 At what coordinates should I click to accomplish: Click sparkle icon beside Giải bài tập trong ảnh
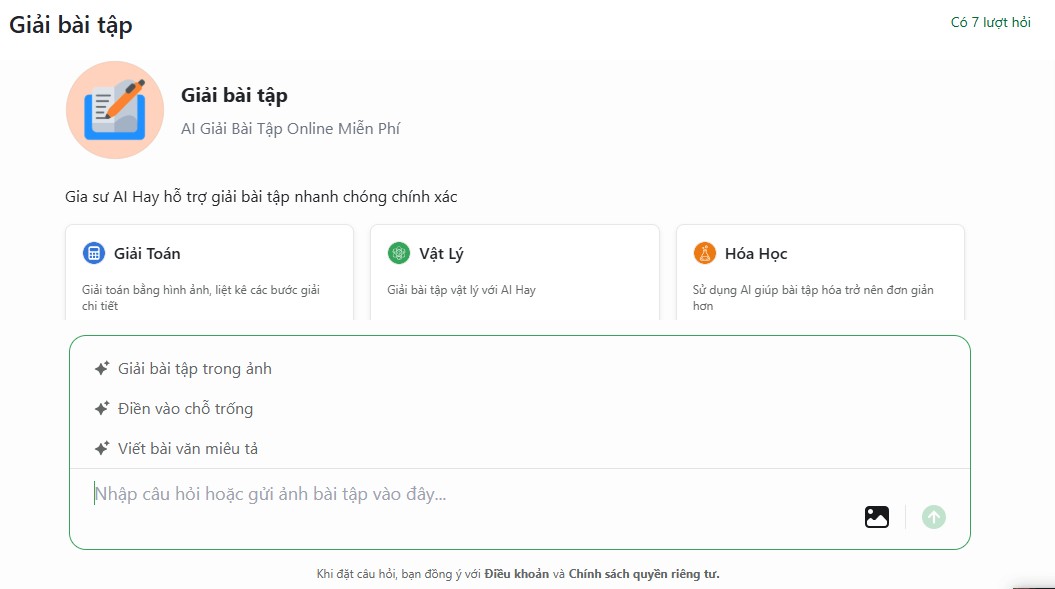point(100,368)
